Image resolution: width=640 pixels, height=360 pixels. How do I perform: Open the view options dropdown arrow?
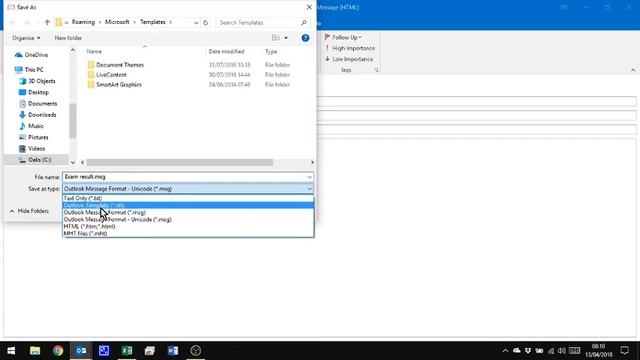tap(286, 38)
